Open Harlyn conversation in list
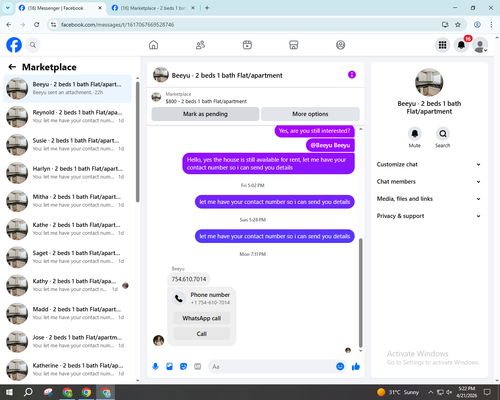The image size is (500, 400). (x=67, y=173)
